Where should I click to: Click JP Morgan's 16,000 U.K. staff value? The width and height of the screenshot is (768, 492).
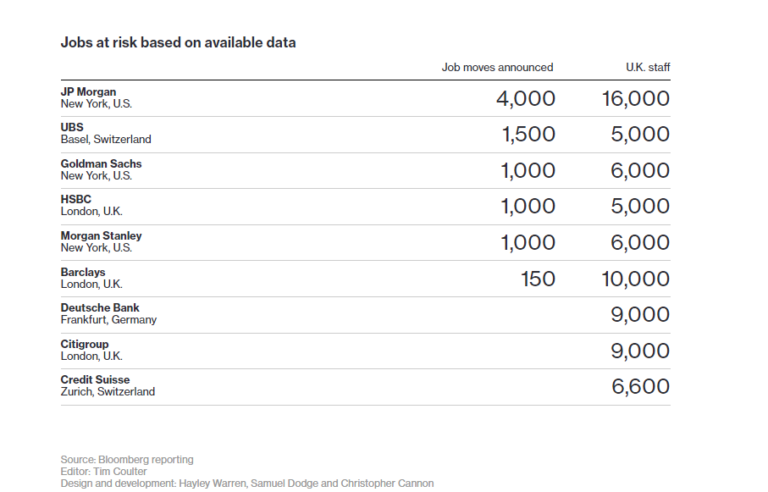pos(636,99)
